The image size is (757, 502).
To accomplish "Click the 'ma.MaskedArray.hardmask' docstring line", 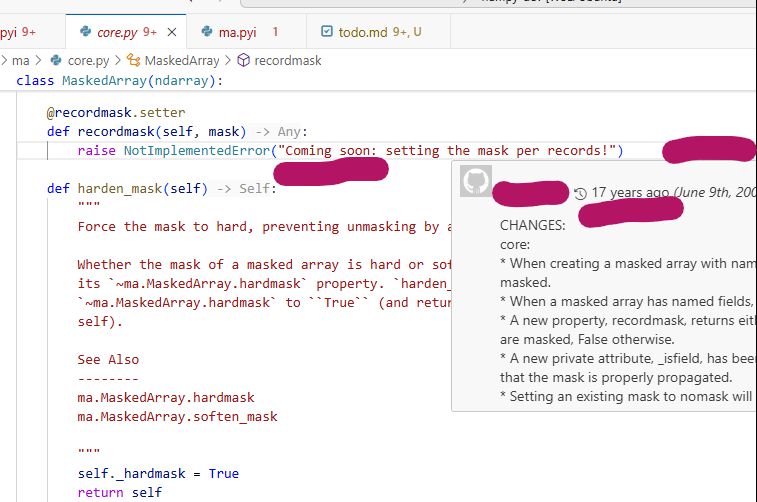I will [x=166, y=397].
